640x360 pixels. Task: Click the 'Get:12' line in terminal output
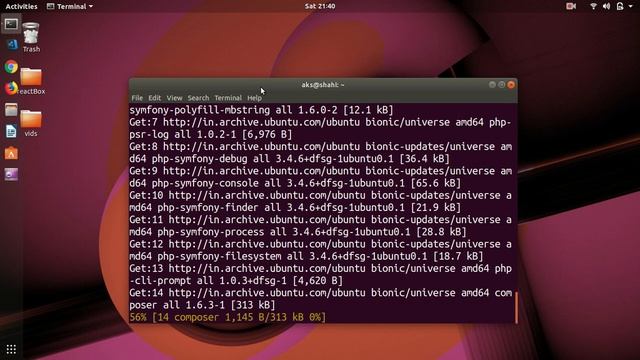click(x=320, y=244)
